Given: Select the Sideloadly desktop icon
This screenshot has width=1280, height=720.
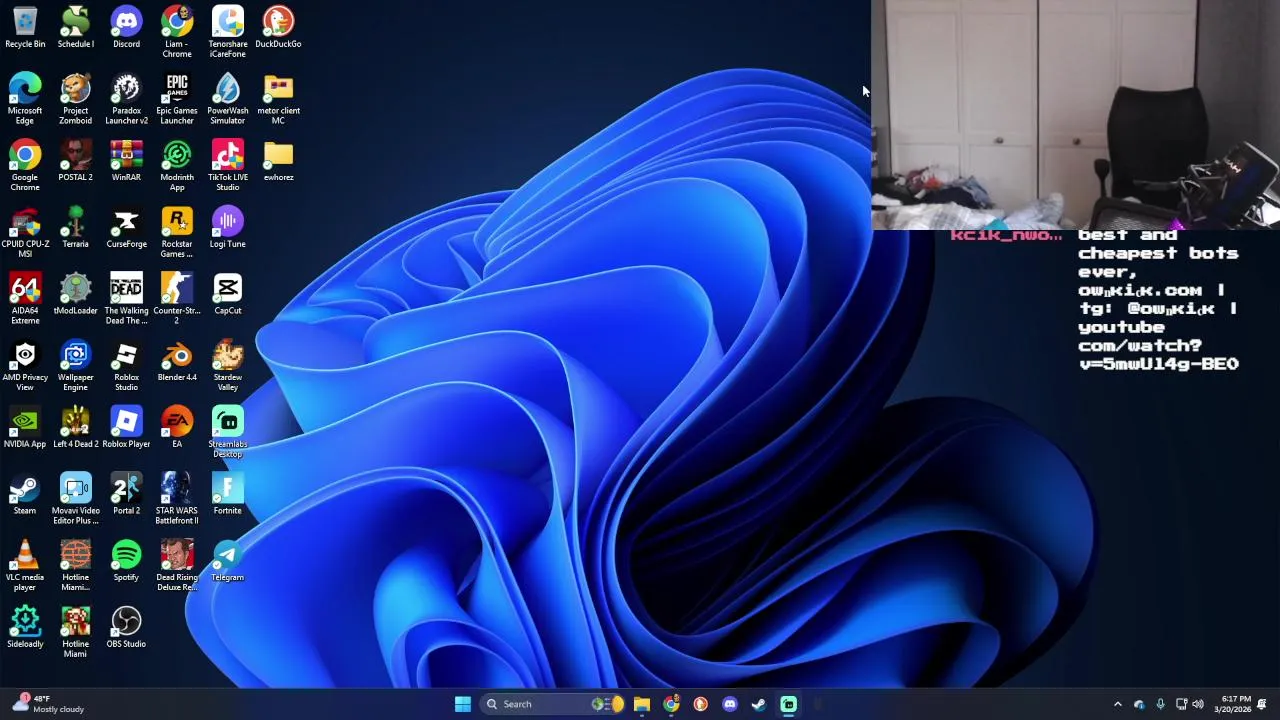Looking at the screenshot, I should (25, 628).
